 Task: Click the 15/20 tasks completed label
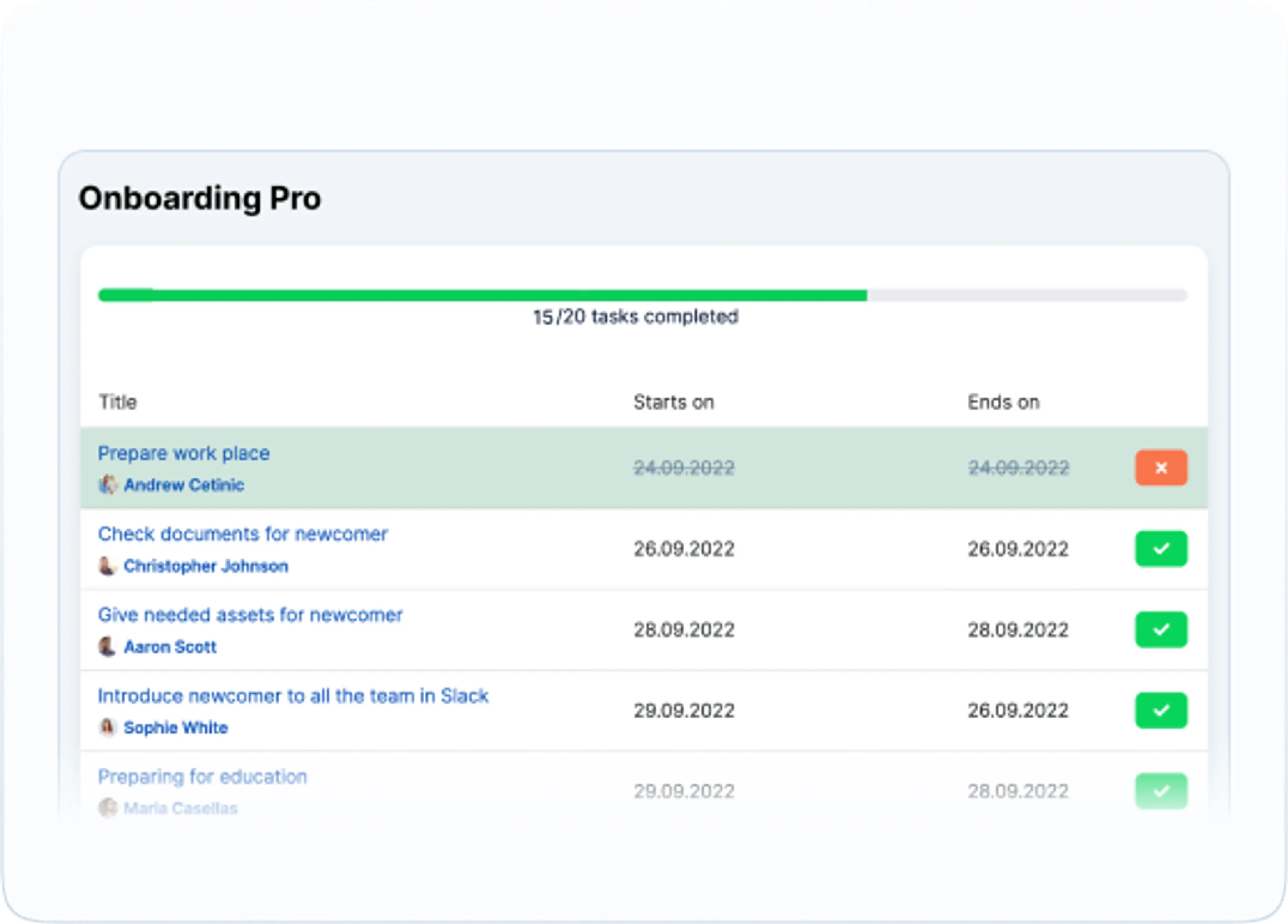coord(636,317)
